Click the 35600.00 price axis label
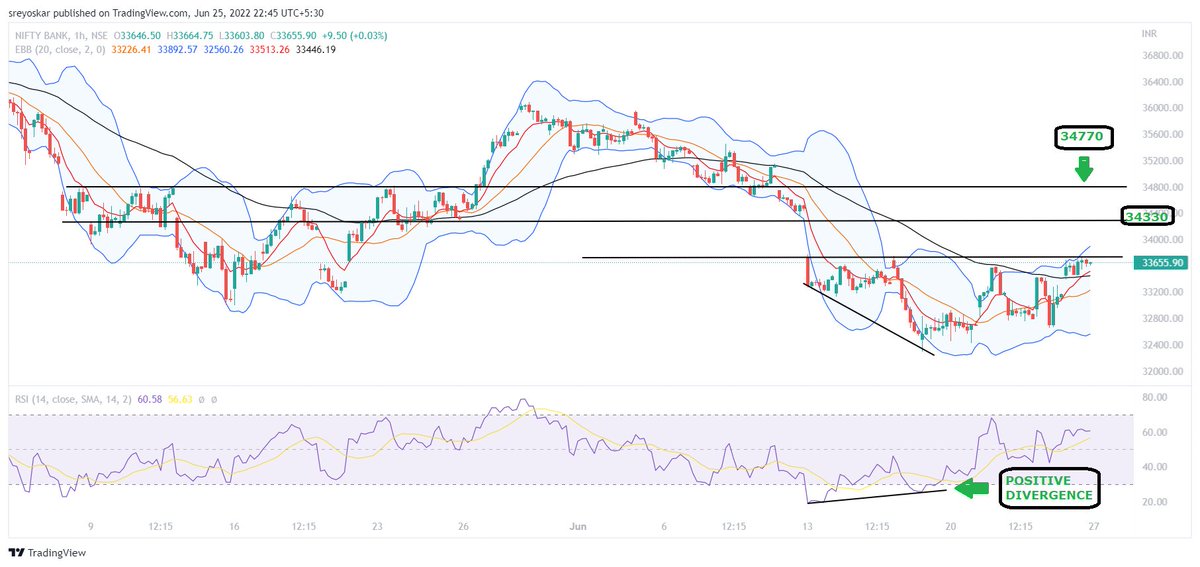1200x567 pixels. (1162, 134)
